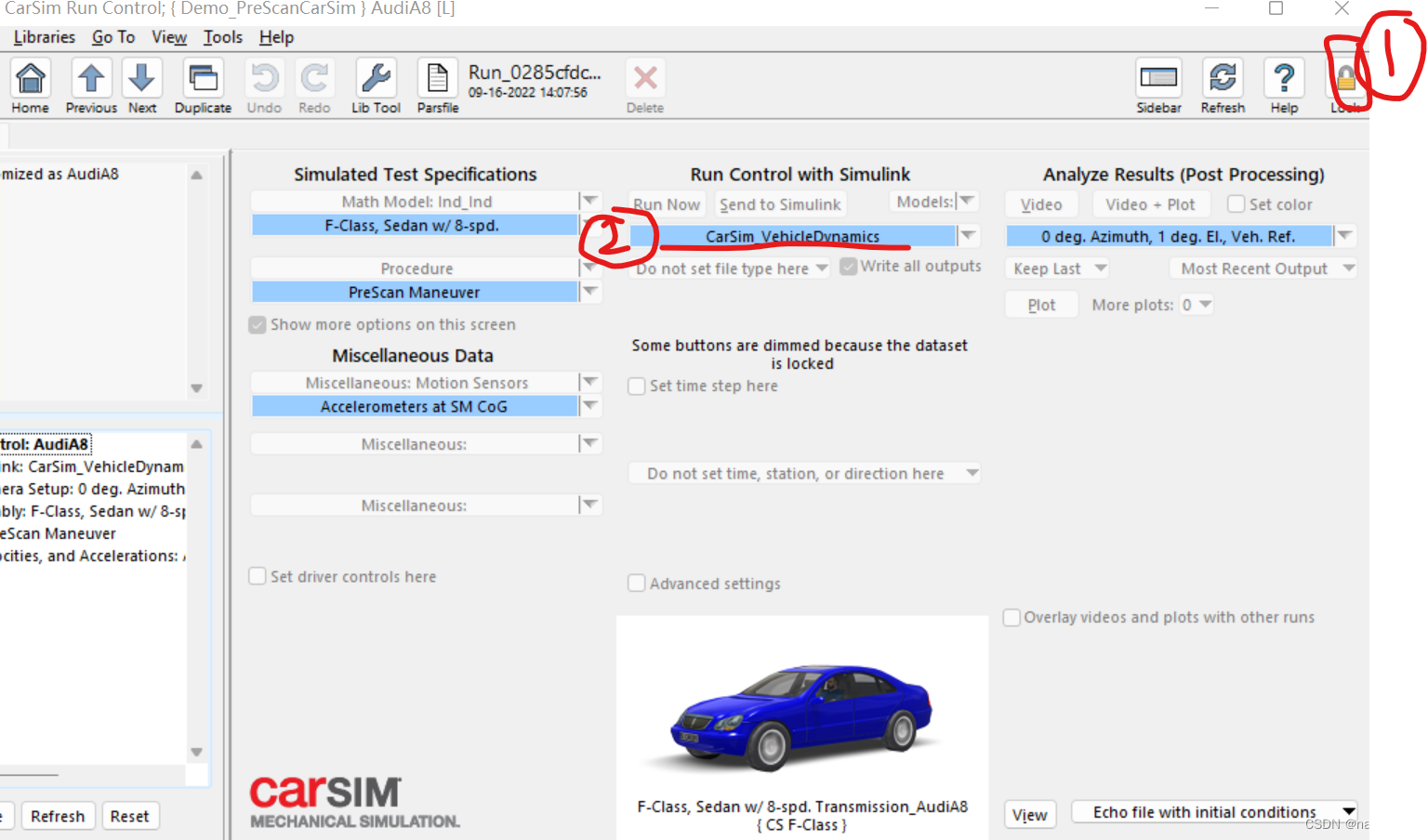Expand Math Model: Ind_Ind dropdown arrow
The height and width of the screenshot is (840, 1428).
591,201
